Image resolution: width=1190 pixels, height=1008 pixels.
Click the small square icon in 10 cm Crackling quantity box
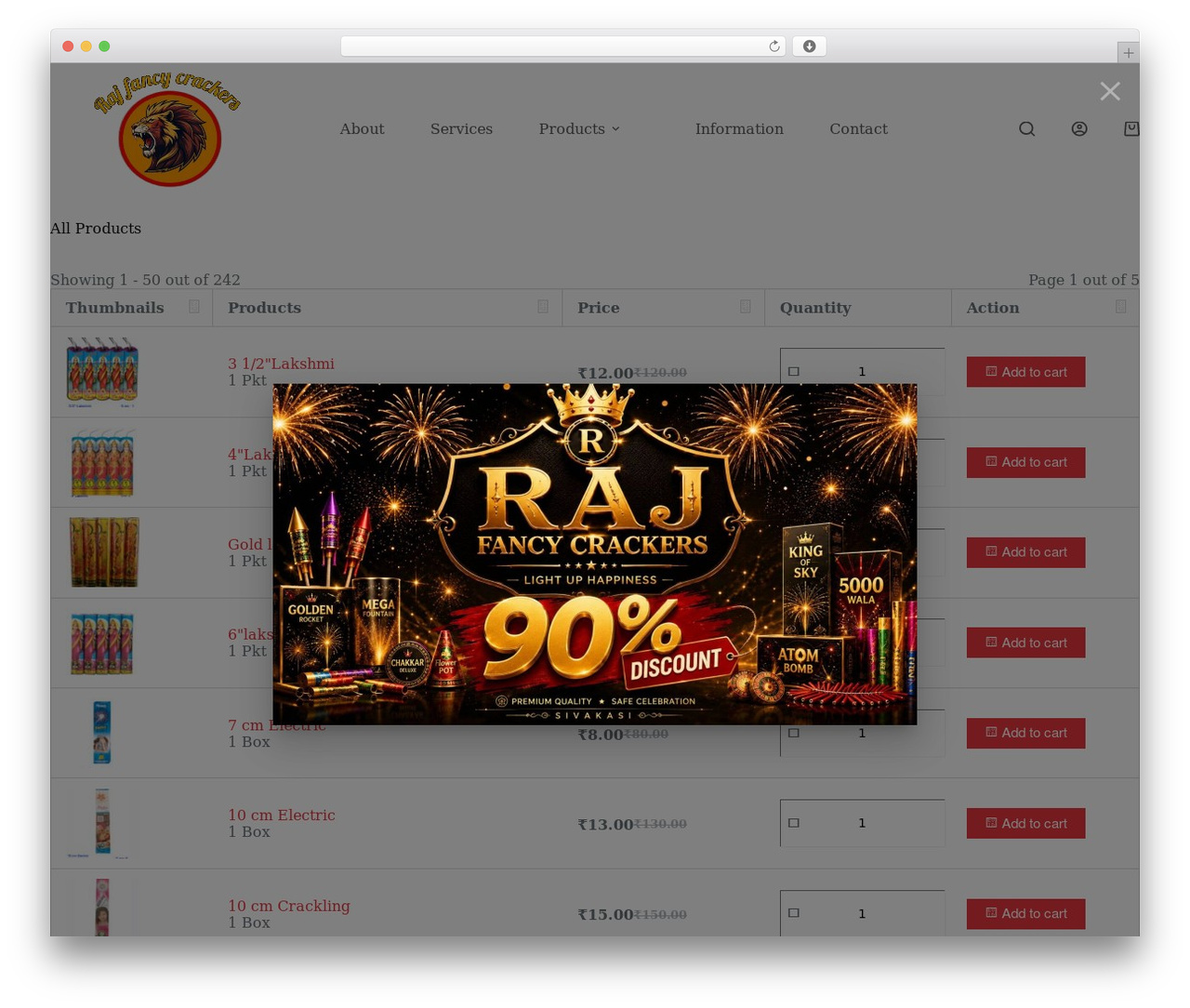(794, 913)
